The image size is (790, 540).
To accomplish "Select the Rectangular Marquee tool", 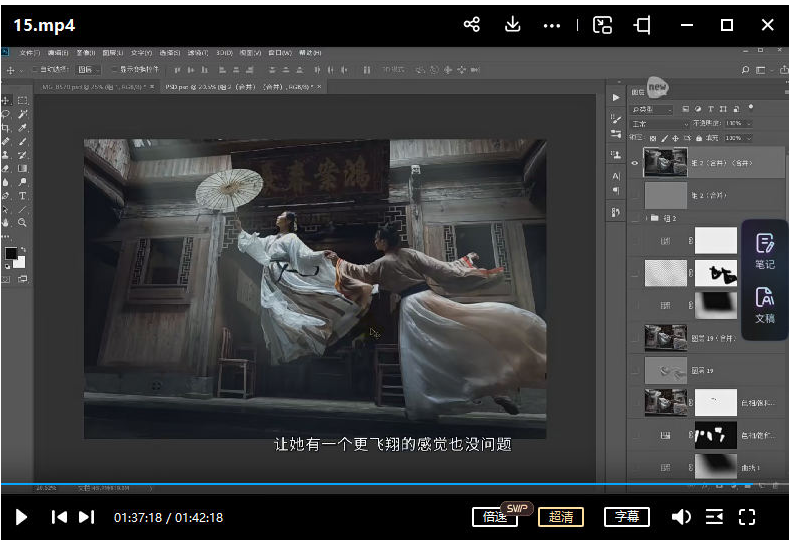I will (23, 101).
